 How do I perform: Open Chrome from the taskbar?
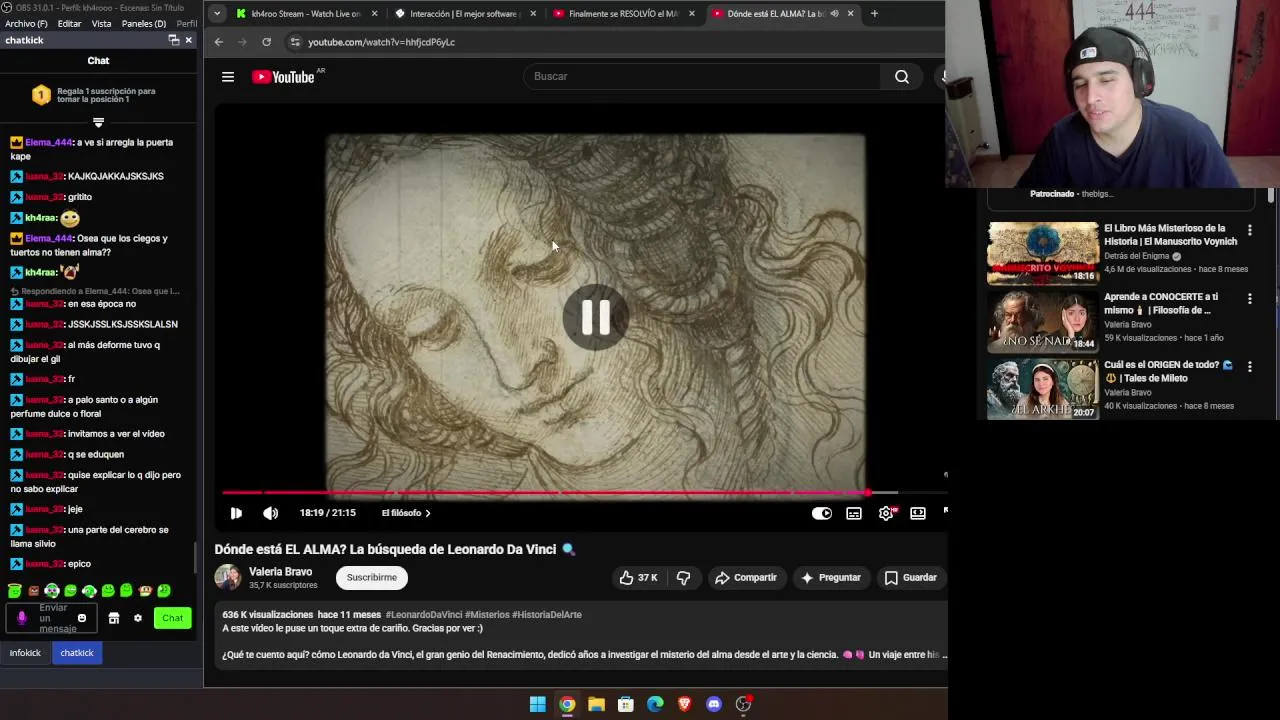[567, 704]
